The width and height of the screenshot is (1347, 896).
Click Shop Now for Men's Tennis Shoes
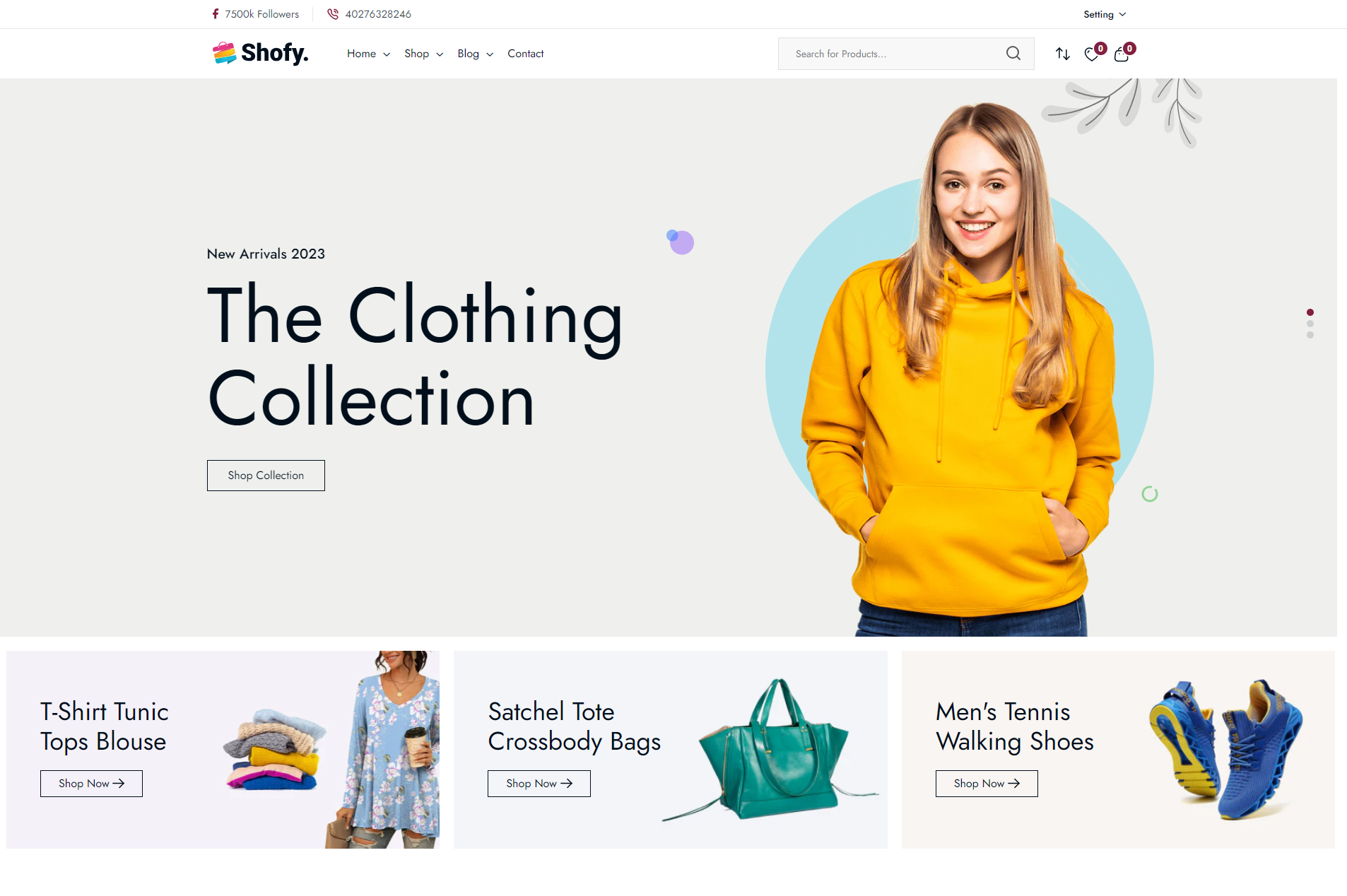[987, 784]
